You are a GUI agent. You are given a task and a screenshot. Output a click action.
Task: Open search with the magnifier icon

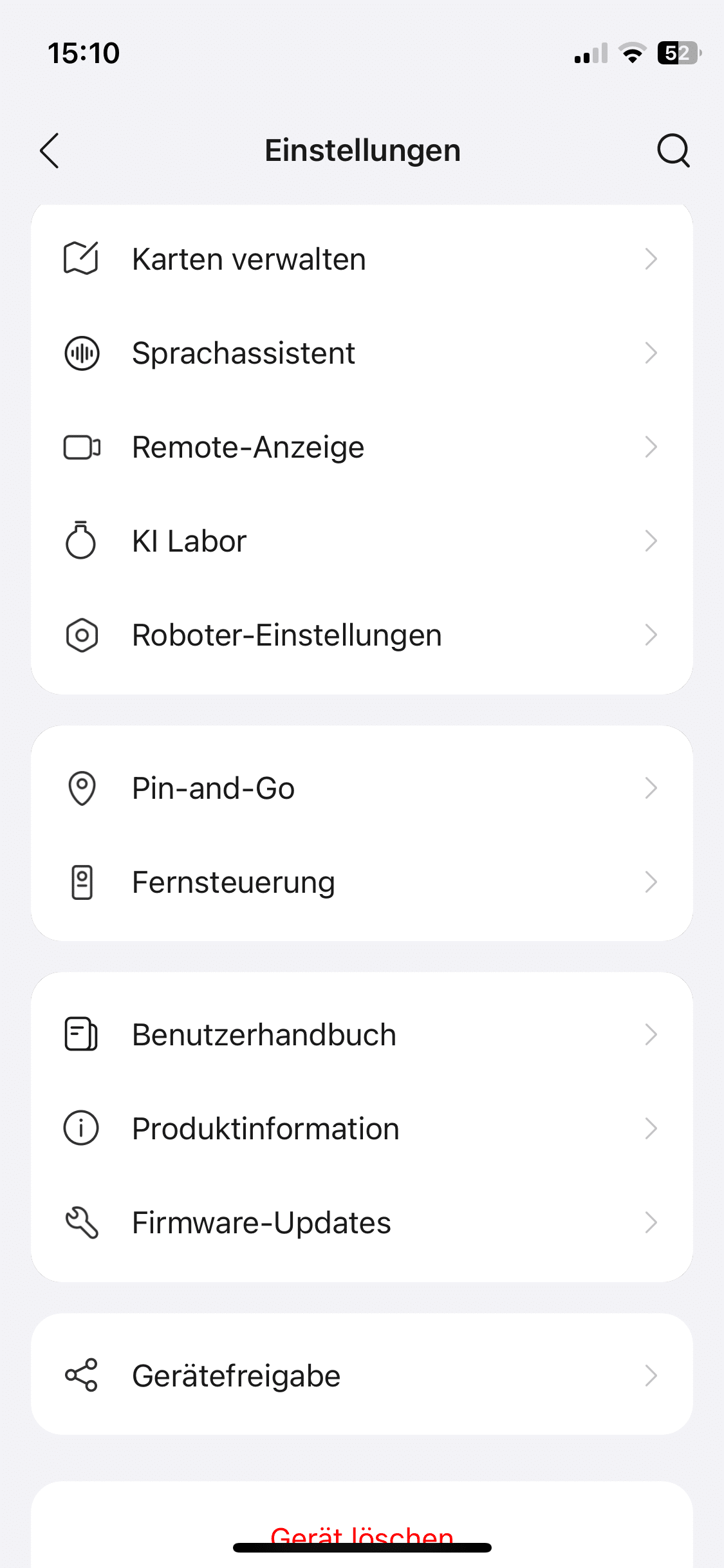[x=673, y=151]
